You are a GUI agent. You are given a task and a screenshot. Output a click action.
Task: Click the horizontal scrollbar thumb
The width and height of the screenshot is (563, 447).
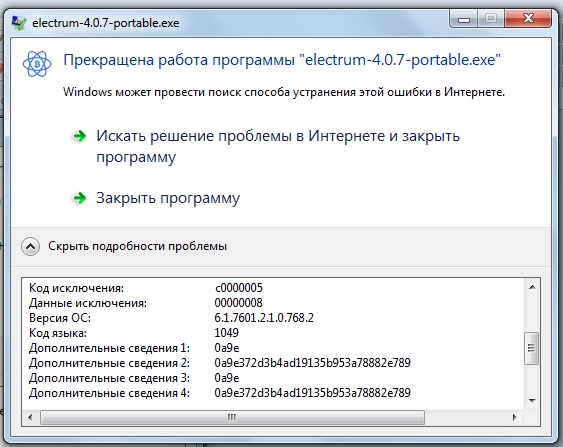pos(232,418)
